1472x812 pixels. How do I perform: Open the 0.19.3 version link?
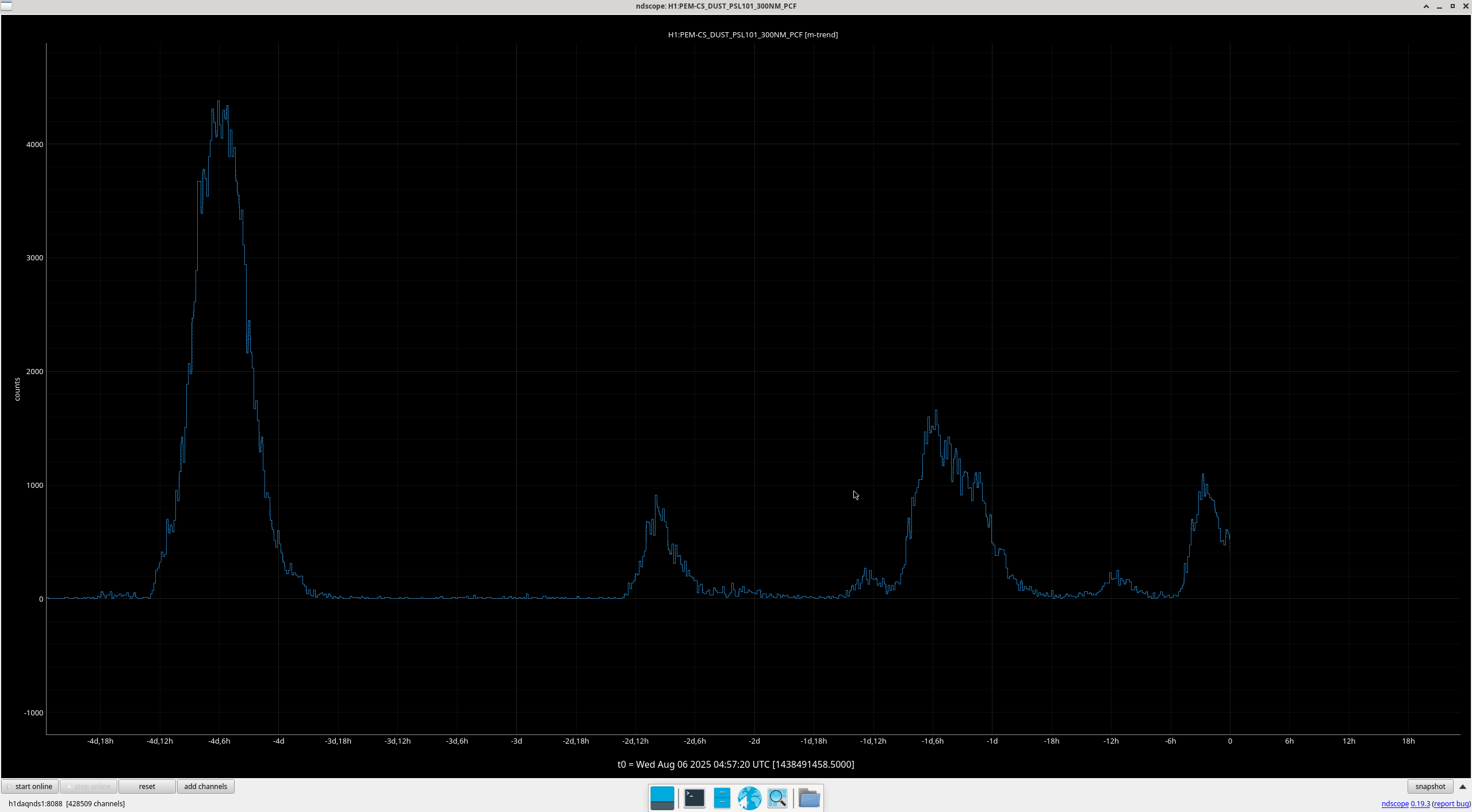click(x=1420, y=803)
